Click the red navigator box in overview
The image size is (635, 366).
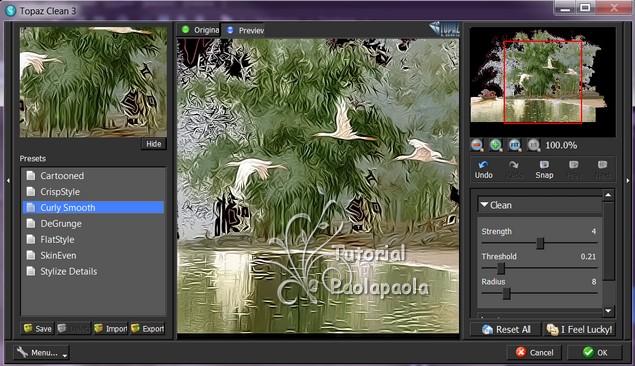[x=543, y=81]
